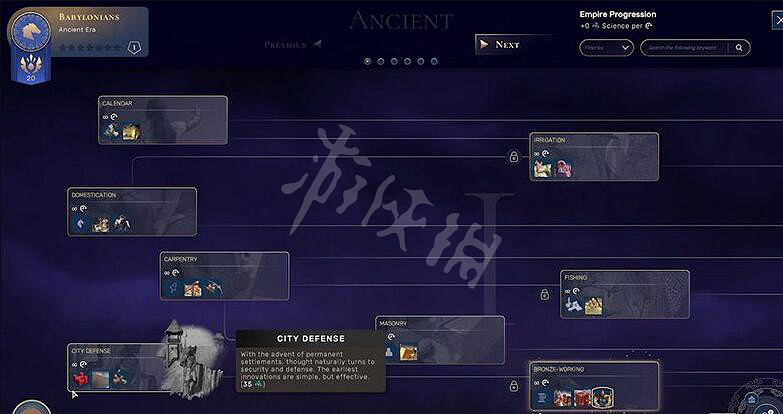Viewport: 783px width, 414px height.
Task: Select the third era page dot
Action: point(394,61)
